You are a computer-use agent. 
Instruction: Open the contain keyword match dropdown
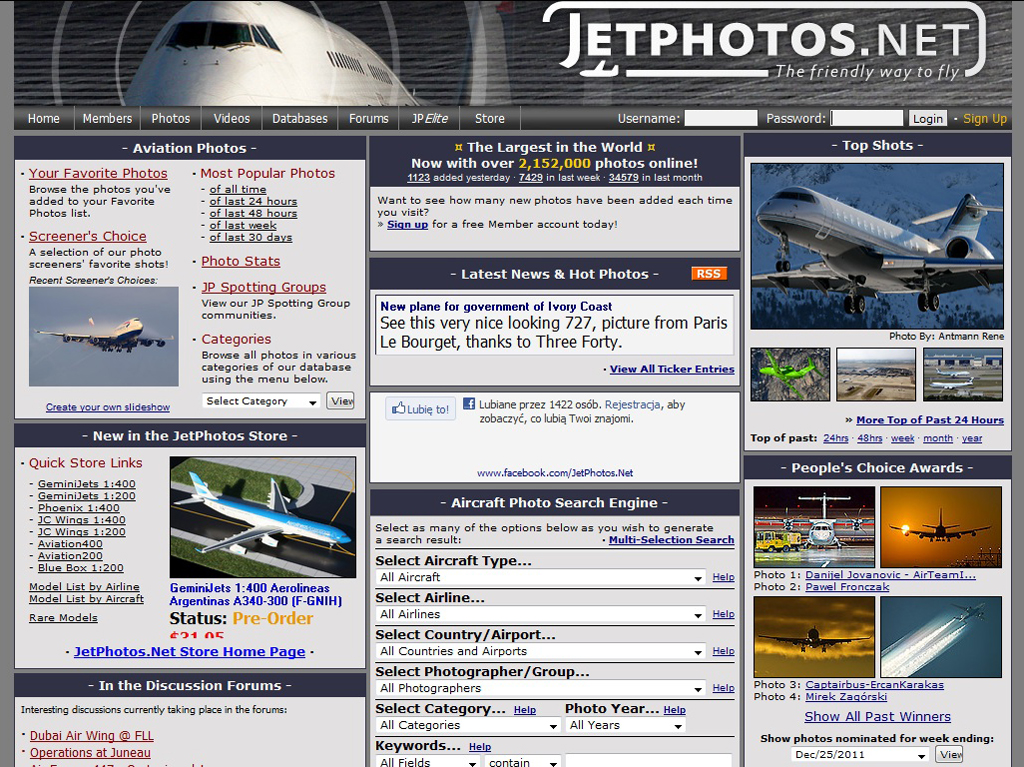[x=522, y=761]
